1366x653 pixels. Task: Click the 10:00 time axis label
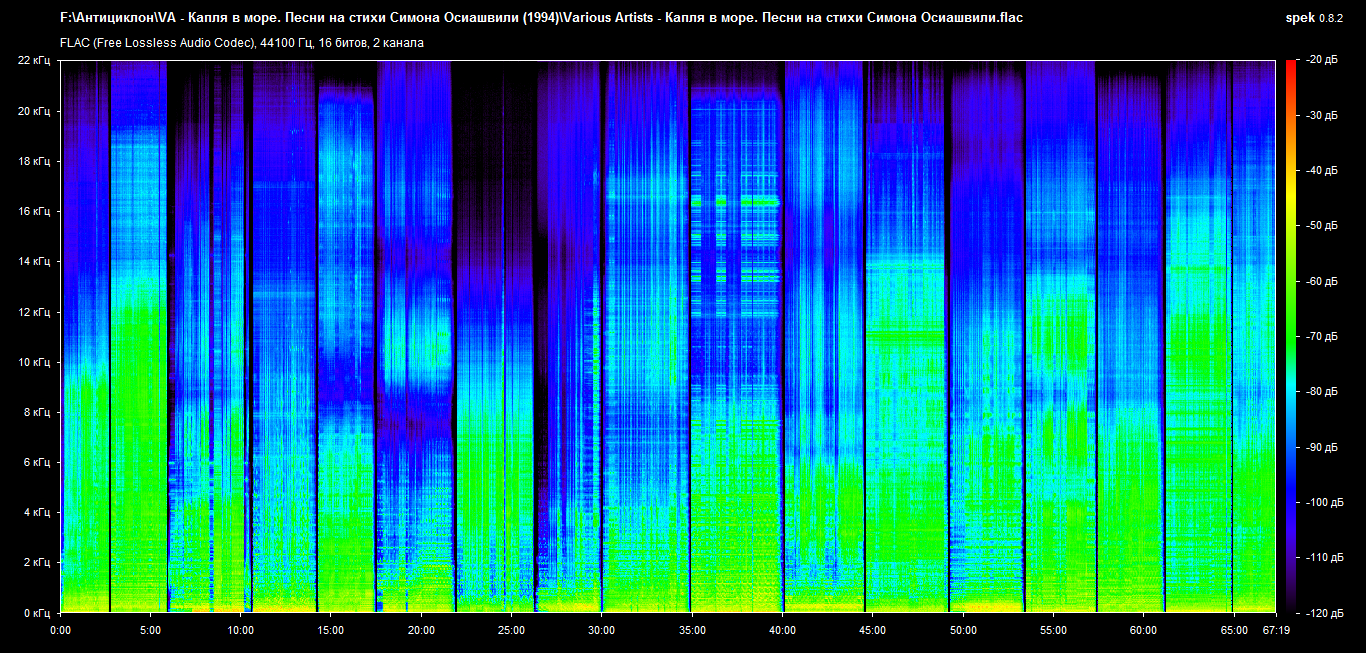coord(240,630)
